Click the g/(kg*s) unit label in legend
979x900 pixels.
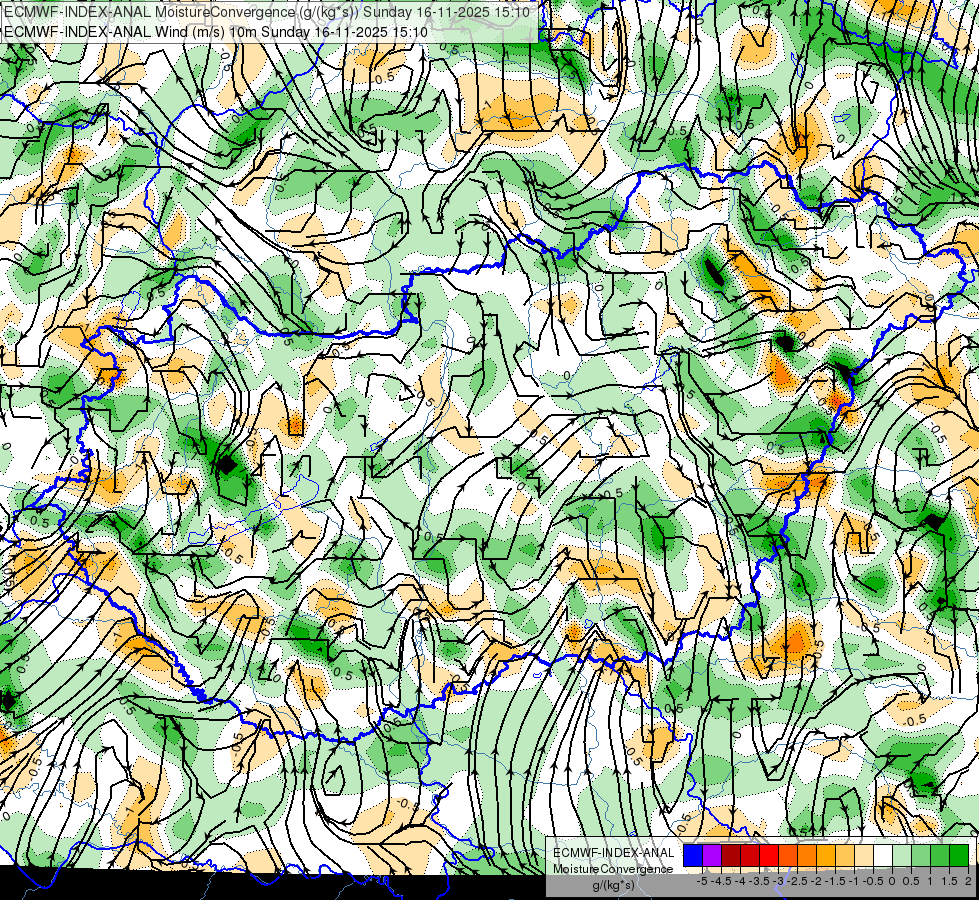(614, 885)
